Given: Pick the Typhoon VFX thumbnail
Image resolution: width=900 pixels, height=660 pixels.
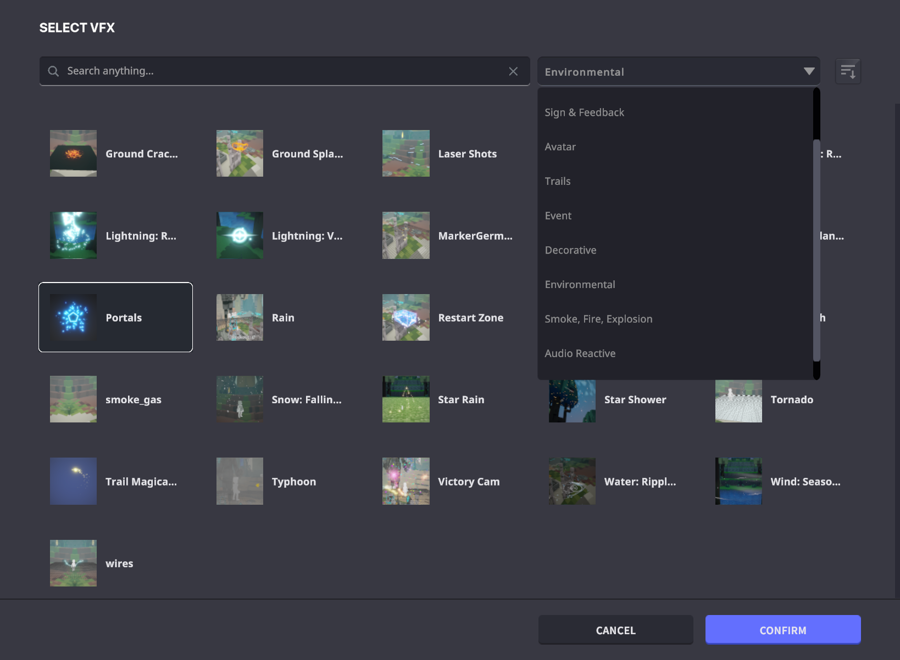Looking at the screenshot, I should [240, 481].
